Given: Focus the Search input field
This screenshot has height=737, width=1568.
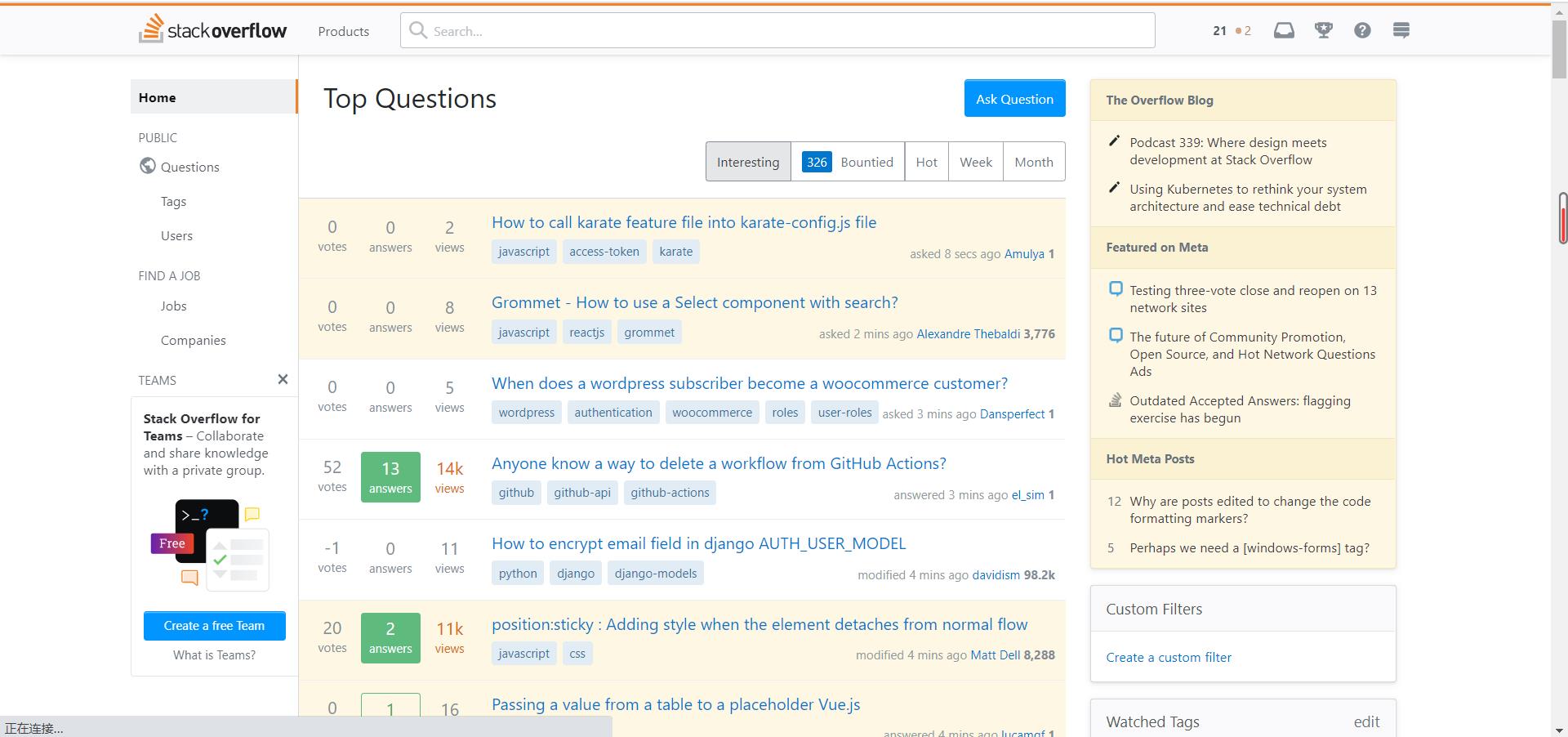Looking at the screenshot, I should click(x=777, y=30).
